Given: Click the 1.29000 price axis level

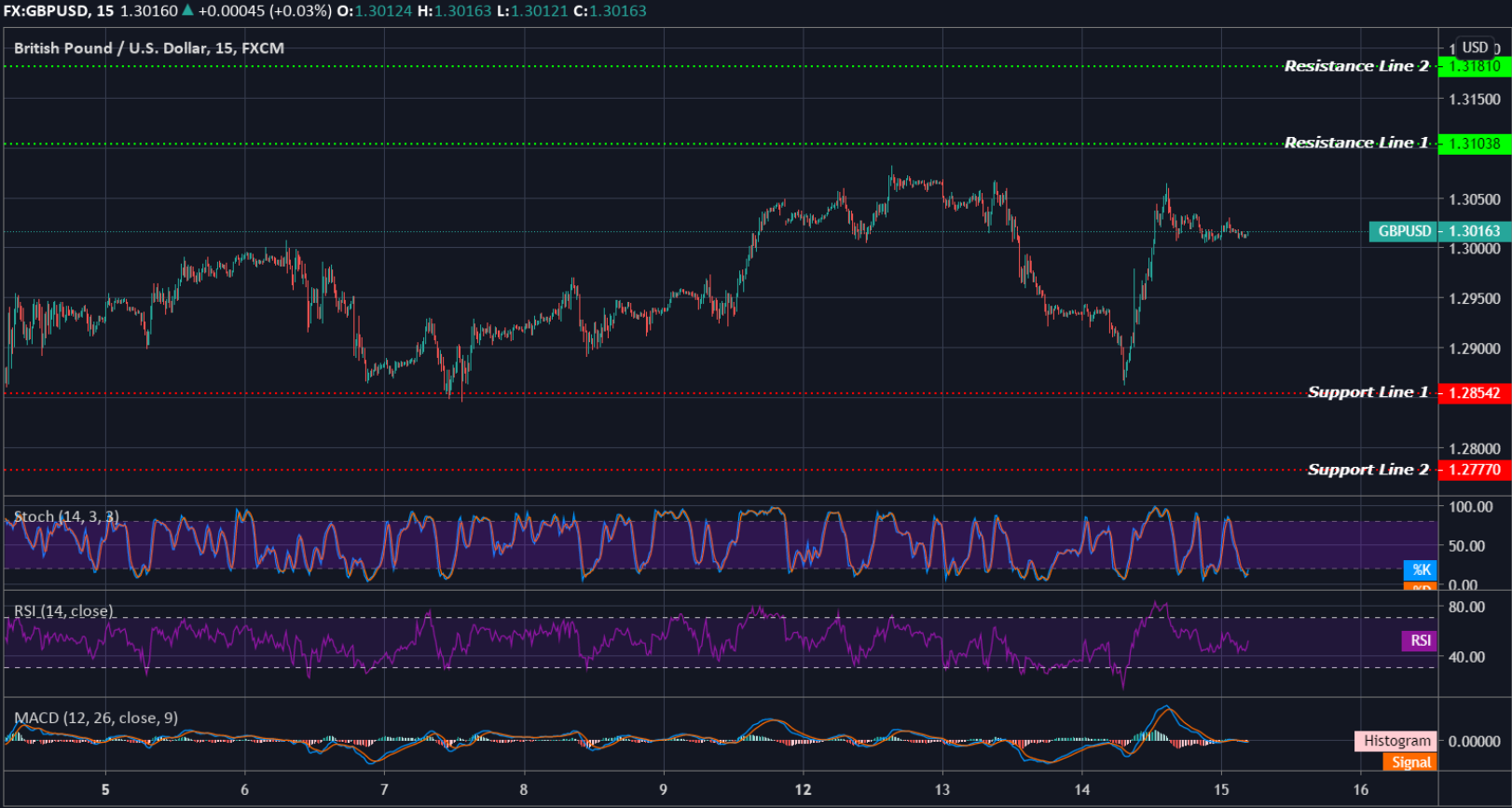Looking at the screenshot, I should [x=1475, y=349].
